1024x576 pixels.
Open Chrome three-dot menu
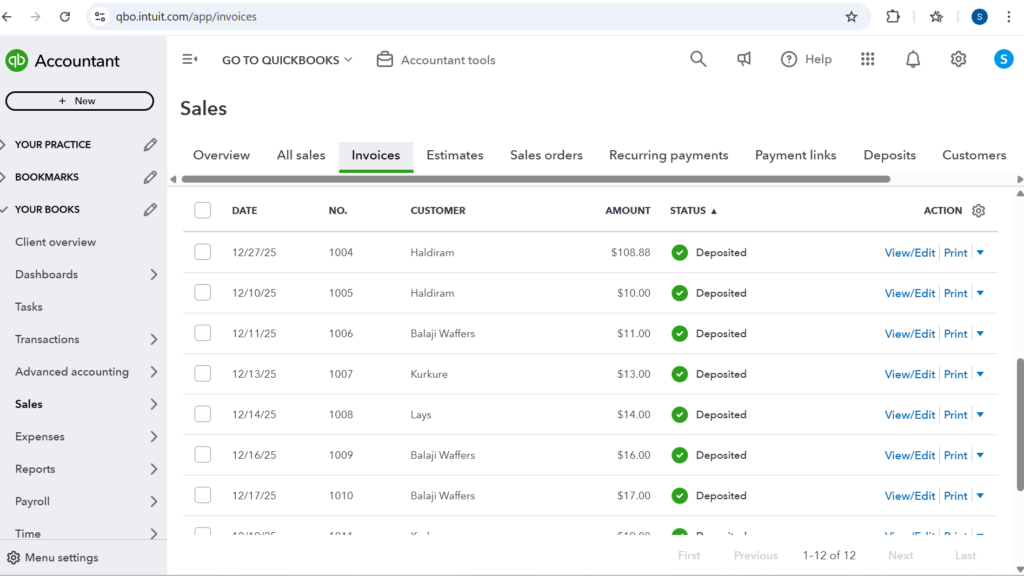[x=1009, y=16]
